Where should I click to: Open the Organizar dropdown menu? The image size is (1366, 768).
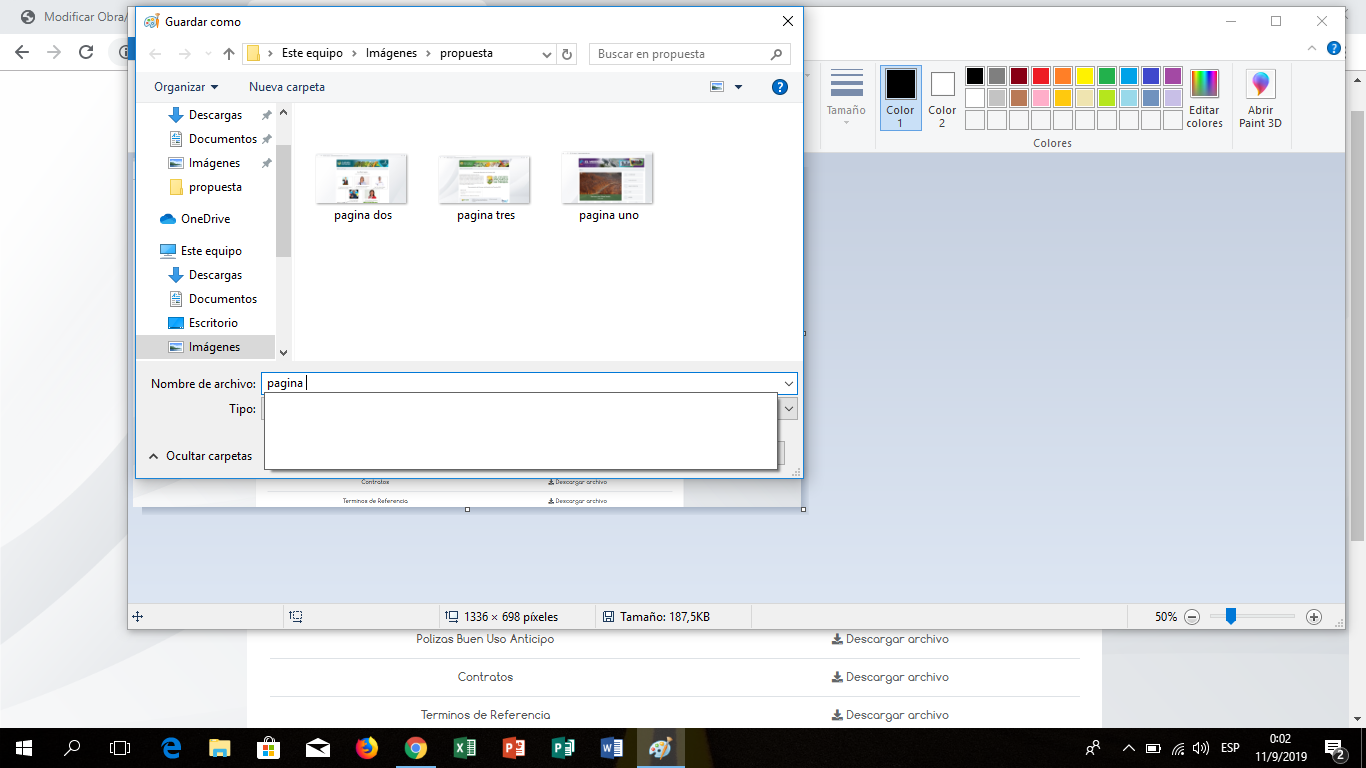click(x=186, y=87)
